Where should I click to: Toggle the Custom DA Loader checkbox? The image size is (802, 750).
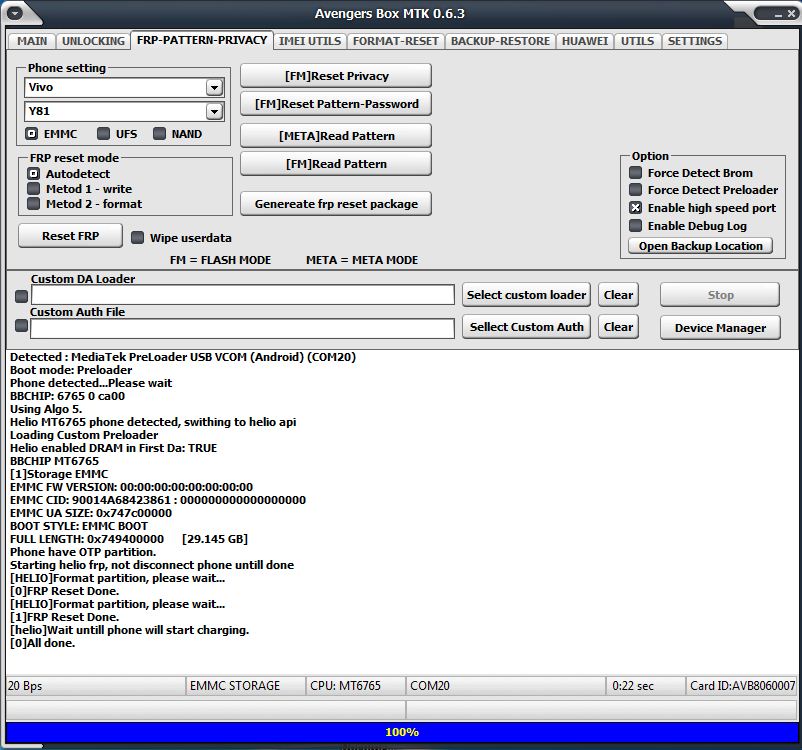pyautogui.click(x=21, y=297)
